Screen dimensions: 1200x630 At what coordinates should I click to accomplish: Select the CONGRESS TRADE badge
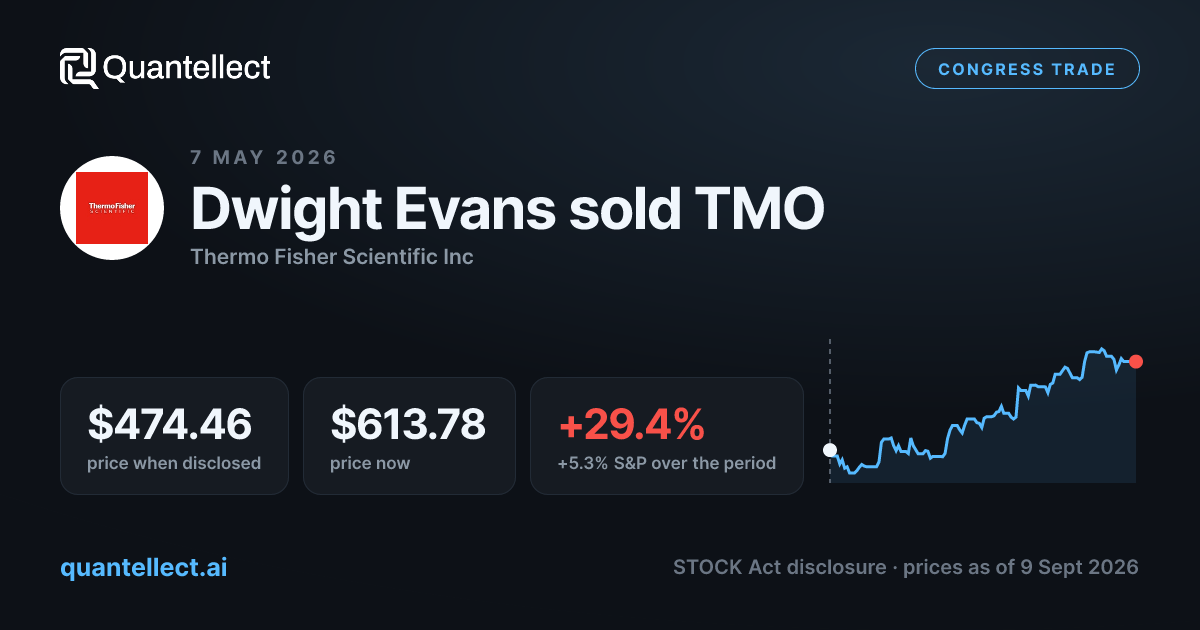pos(1027,69)
